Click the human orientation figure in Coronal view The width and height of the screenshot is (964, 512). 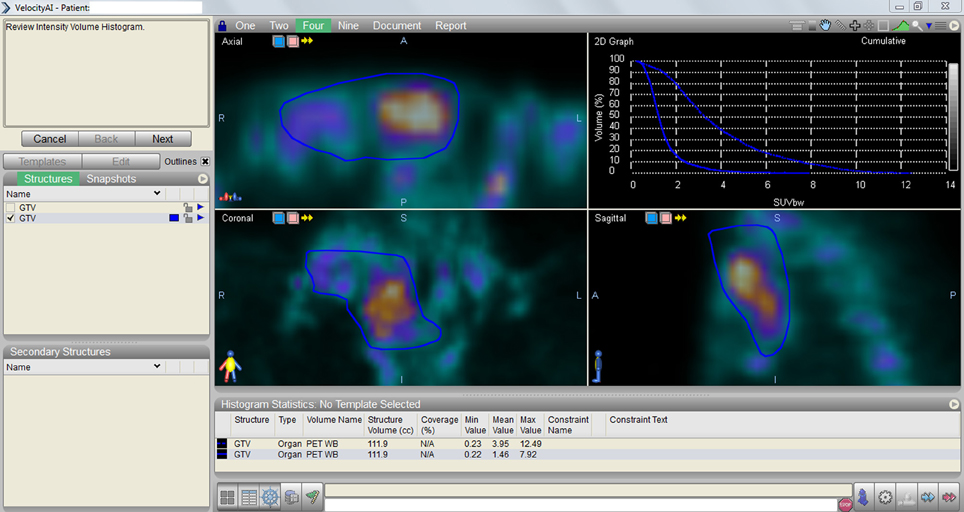pos(230,366)
